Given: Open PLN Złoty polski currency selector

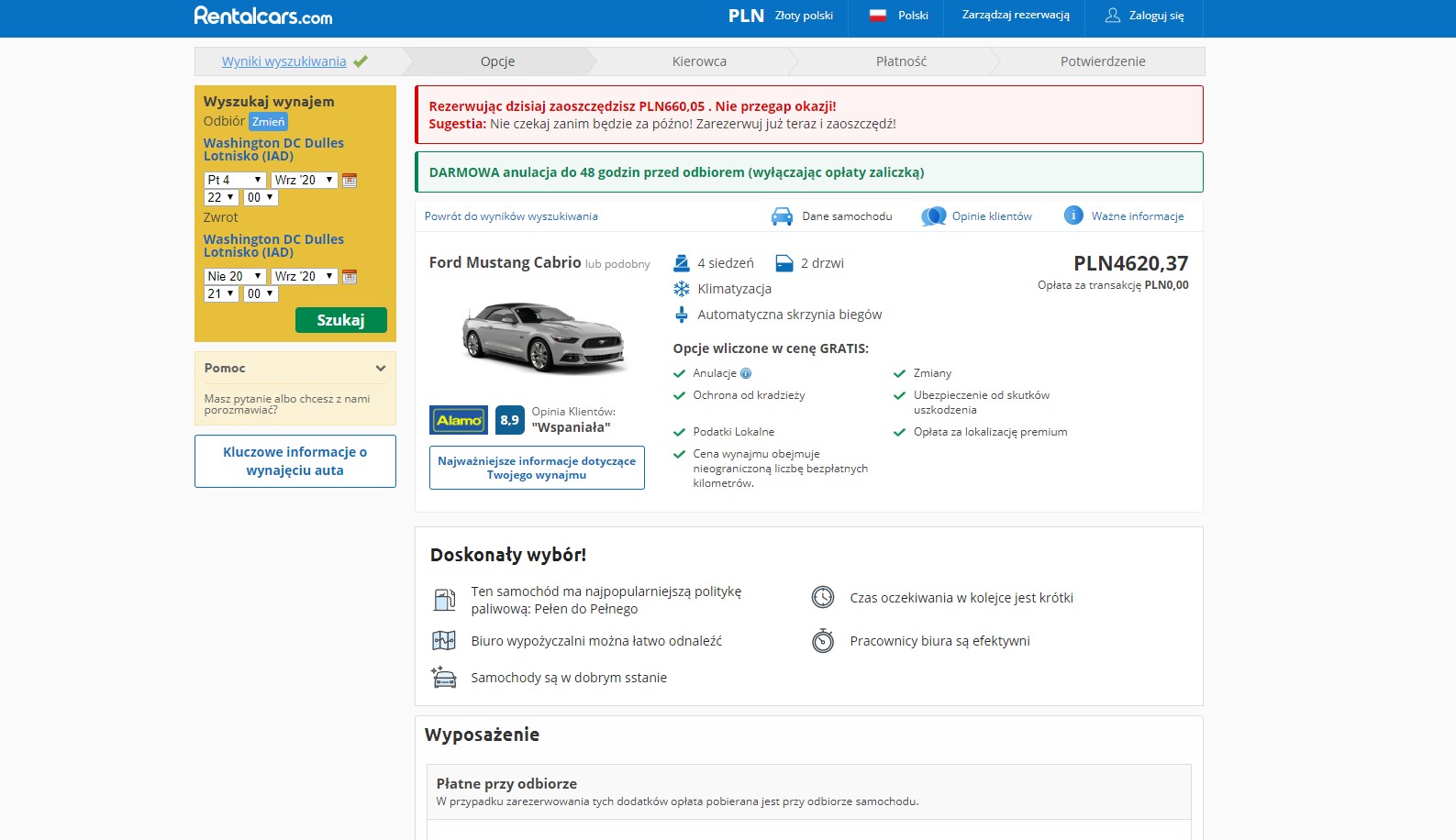Looking at the screenshot, I should tap(781, 16).
